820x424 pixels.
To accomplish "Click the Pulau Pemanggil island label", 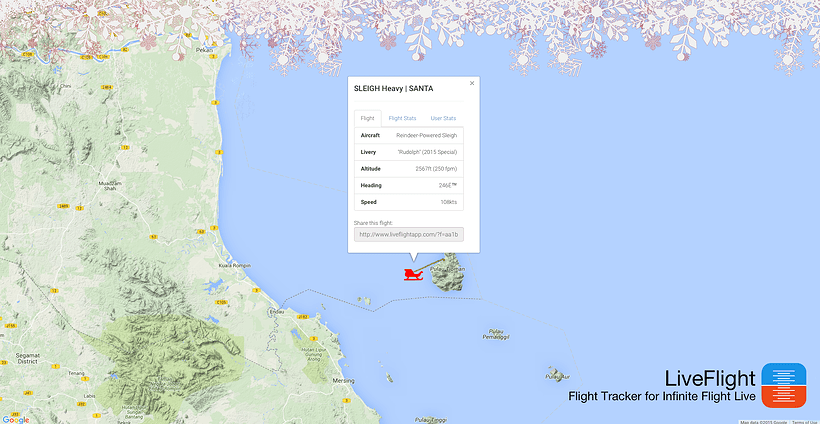I will coord(496,335).
